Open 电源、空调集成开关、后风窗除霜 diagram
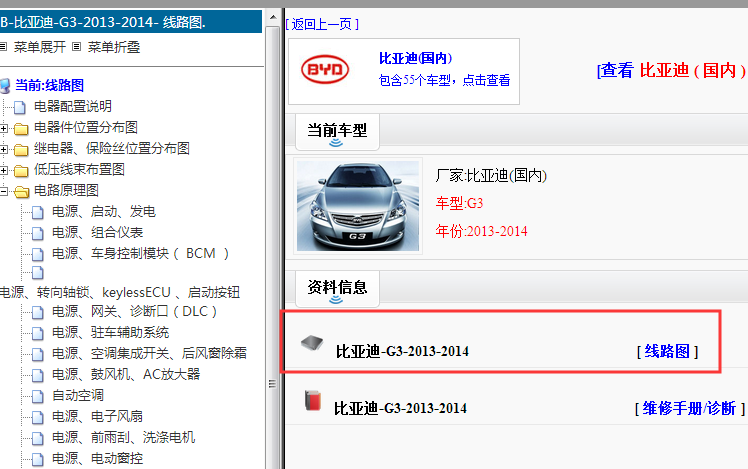748x469 pixels. click(x=149, y=354)
